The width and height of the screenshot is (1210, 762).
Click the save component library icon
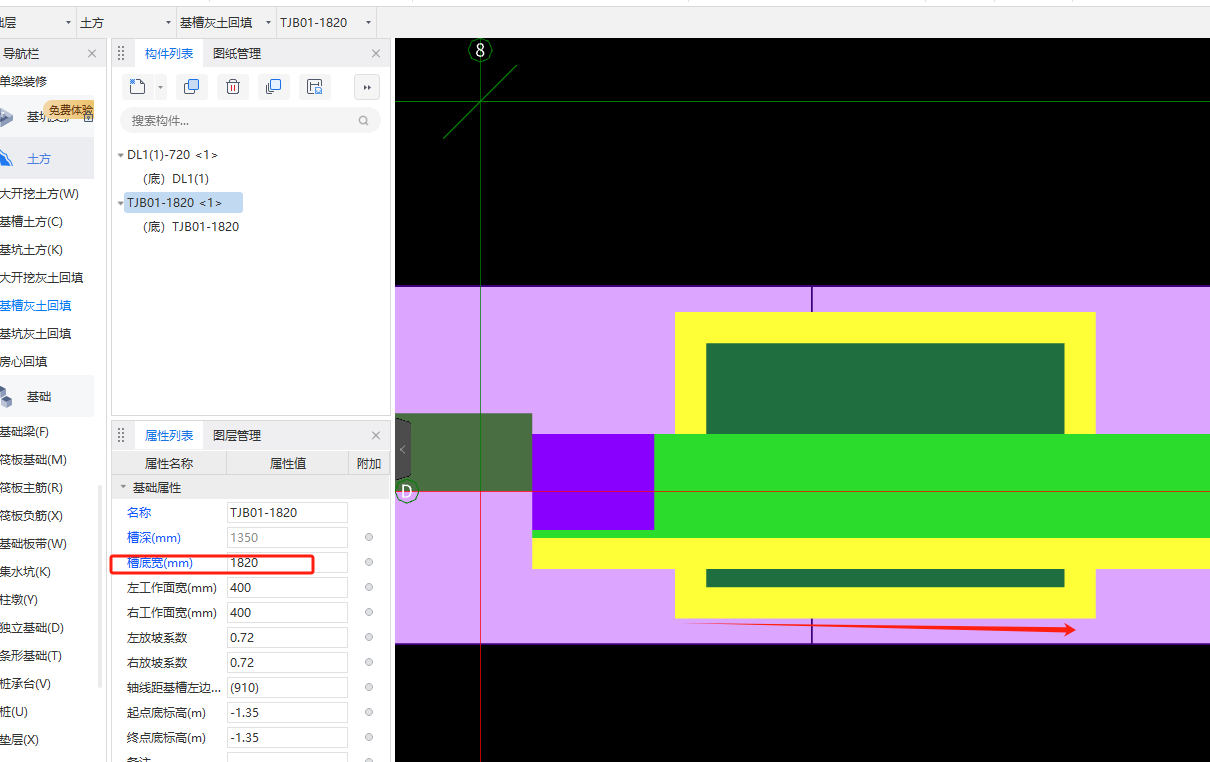pyautogui.click(x=314, y=87)
